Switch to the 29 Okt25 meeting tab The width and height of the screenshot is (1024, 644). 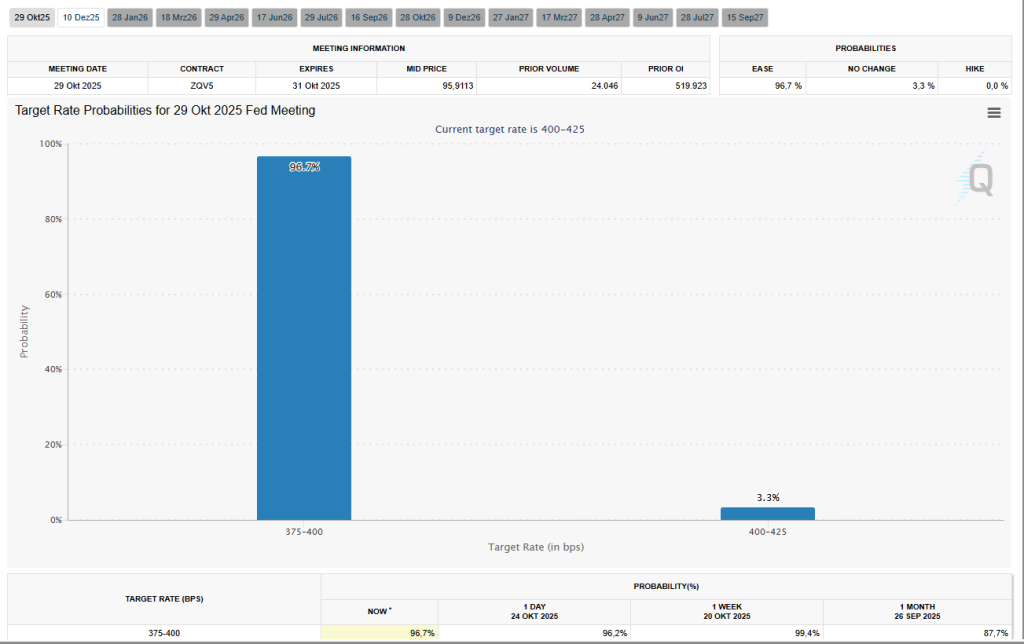pos(31,18)
